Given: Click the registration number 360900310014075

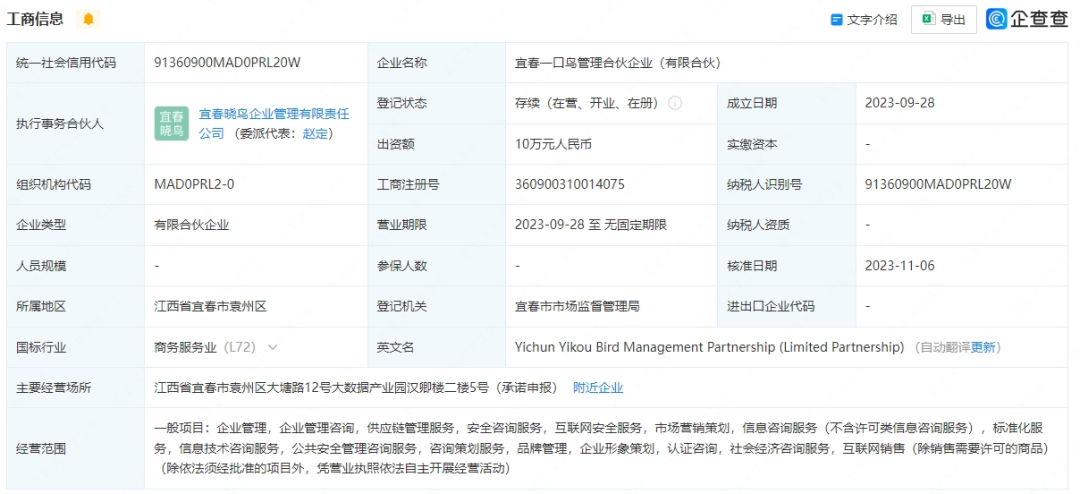Looking at the screenshot, I should (x=569, y=184).
